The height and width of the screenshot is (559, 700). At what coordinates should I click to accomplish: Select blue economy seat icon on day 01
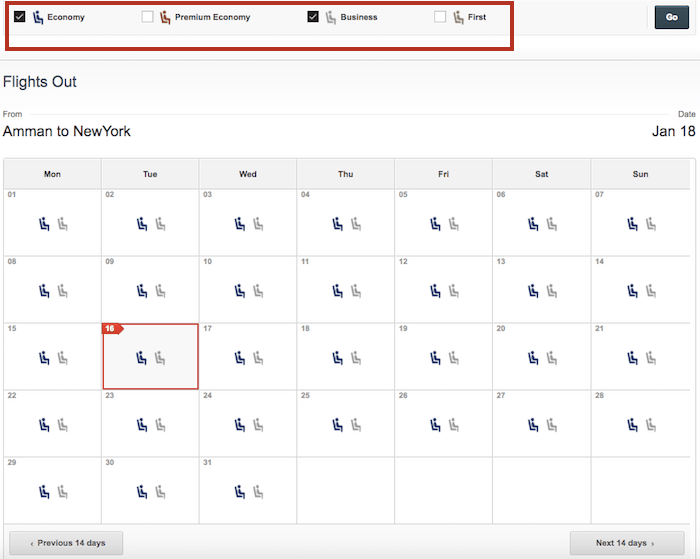click(44, 224)
